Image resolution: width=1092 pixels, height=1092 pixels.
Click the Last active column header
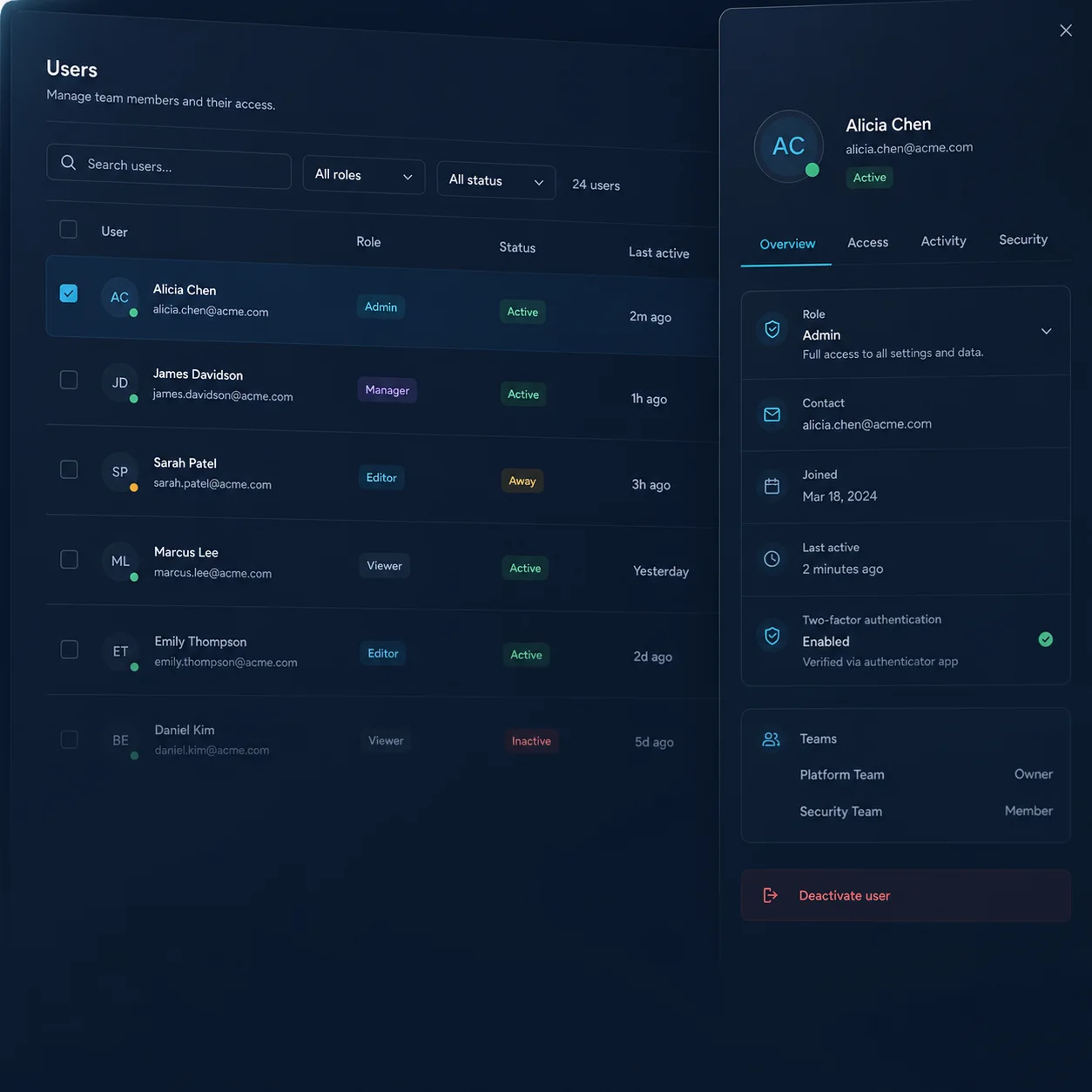click(659, 253)
